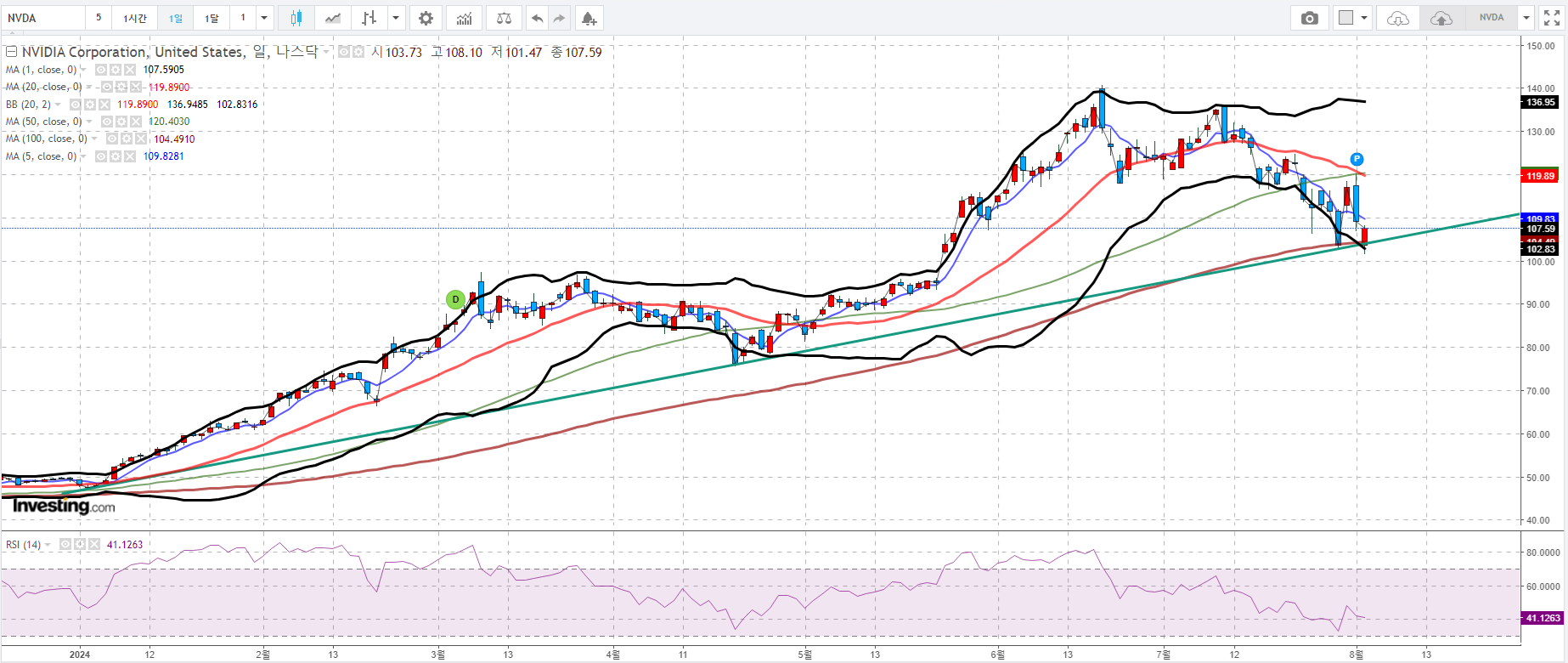Open settings gear for RSI (14)

[x=80, y=544]
